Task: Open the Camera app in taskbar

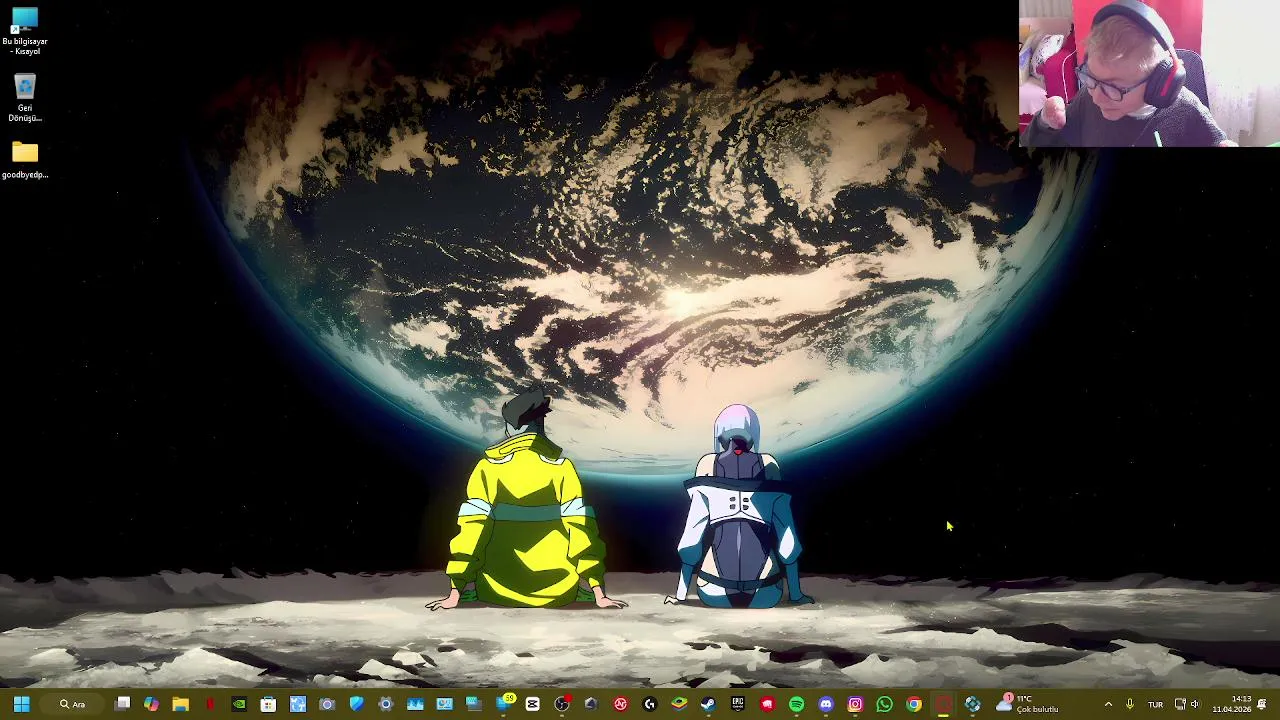Action: click(x=327, y=704)
